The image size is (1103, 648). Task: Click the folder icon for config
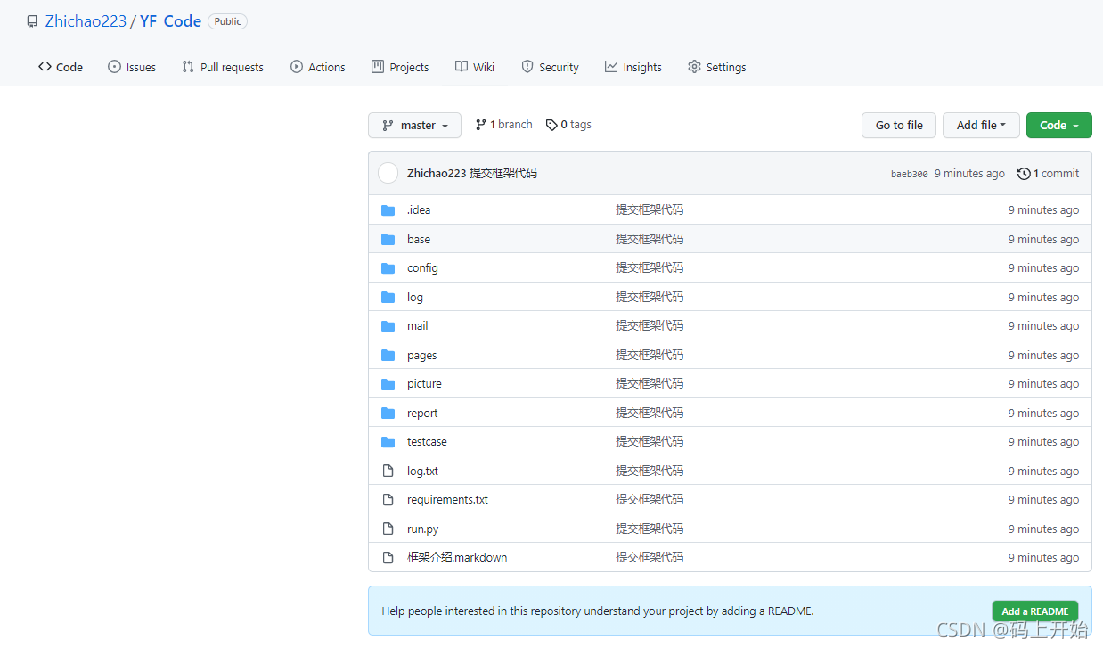coord(388,268)
